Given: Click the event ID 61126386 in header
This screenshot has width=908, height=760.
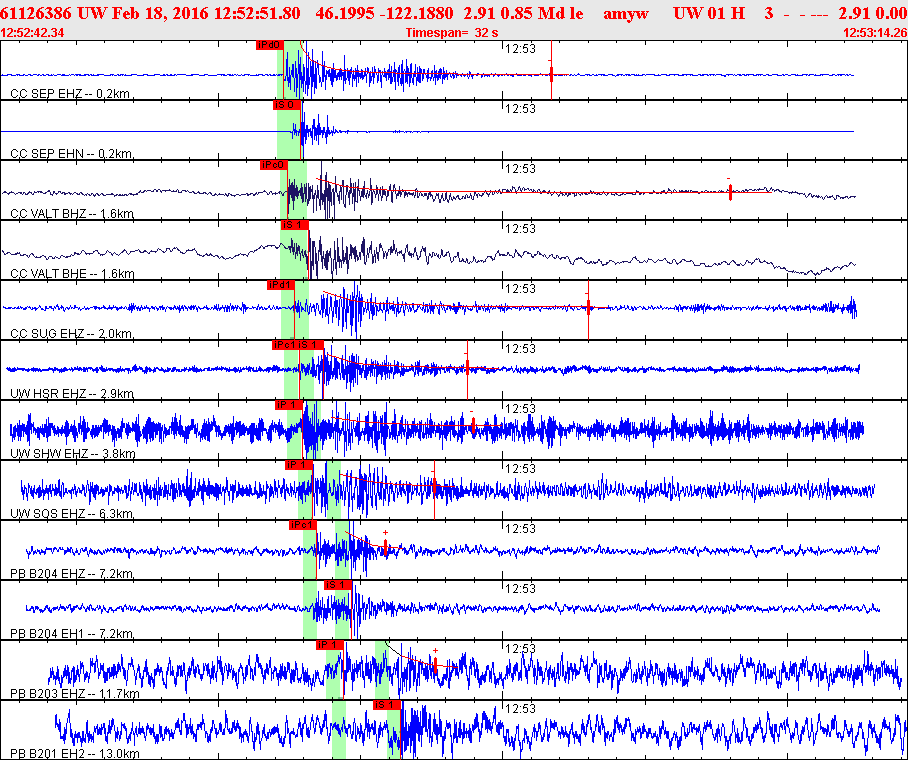Looking at the screenshot, I should (35, 13).
